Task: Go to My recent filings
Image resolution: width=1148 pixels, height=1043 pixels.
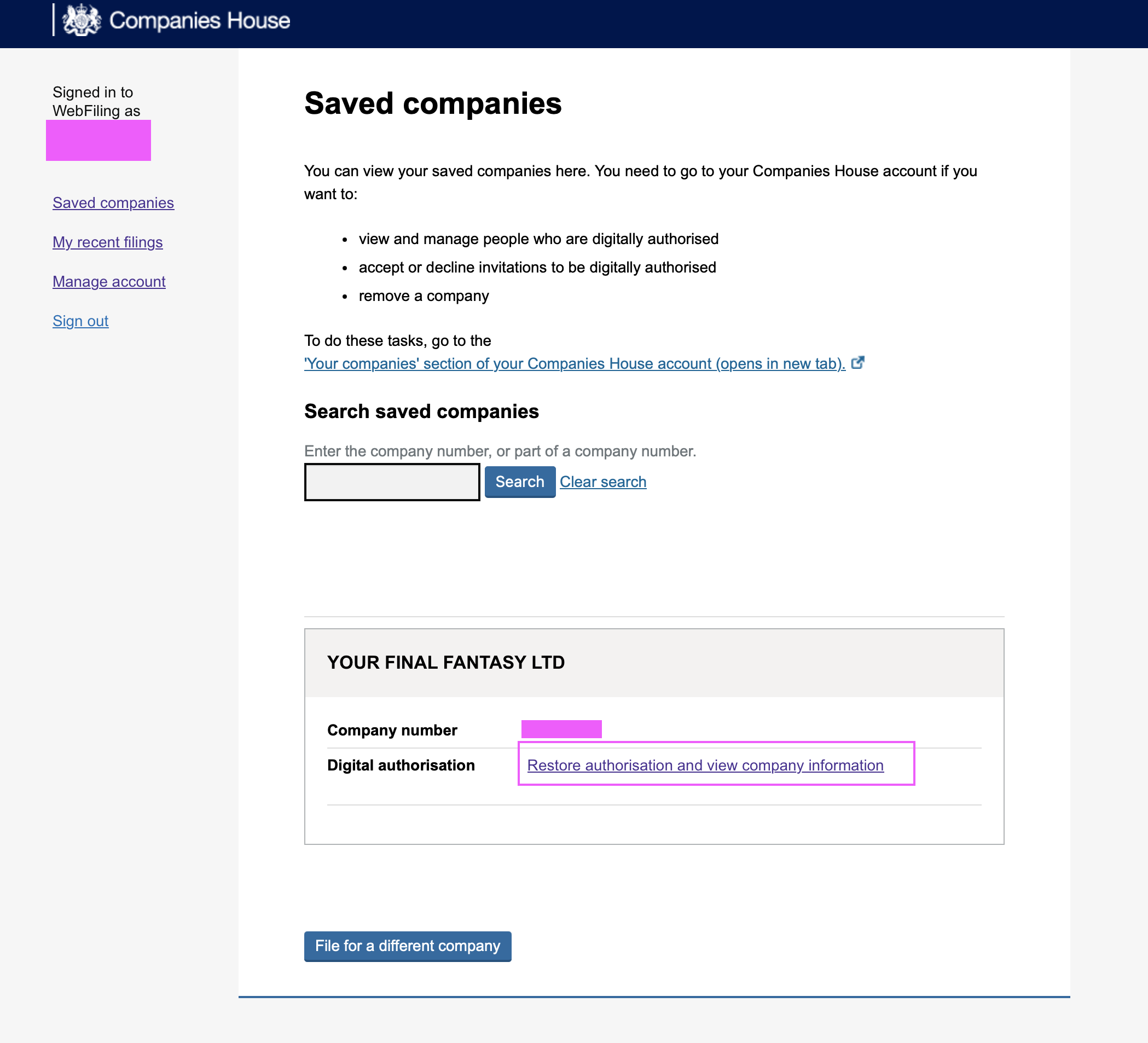Action: pyautogui.click(x=108, y=242)
